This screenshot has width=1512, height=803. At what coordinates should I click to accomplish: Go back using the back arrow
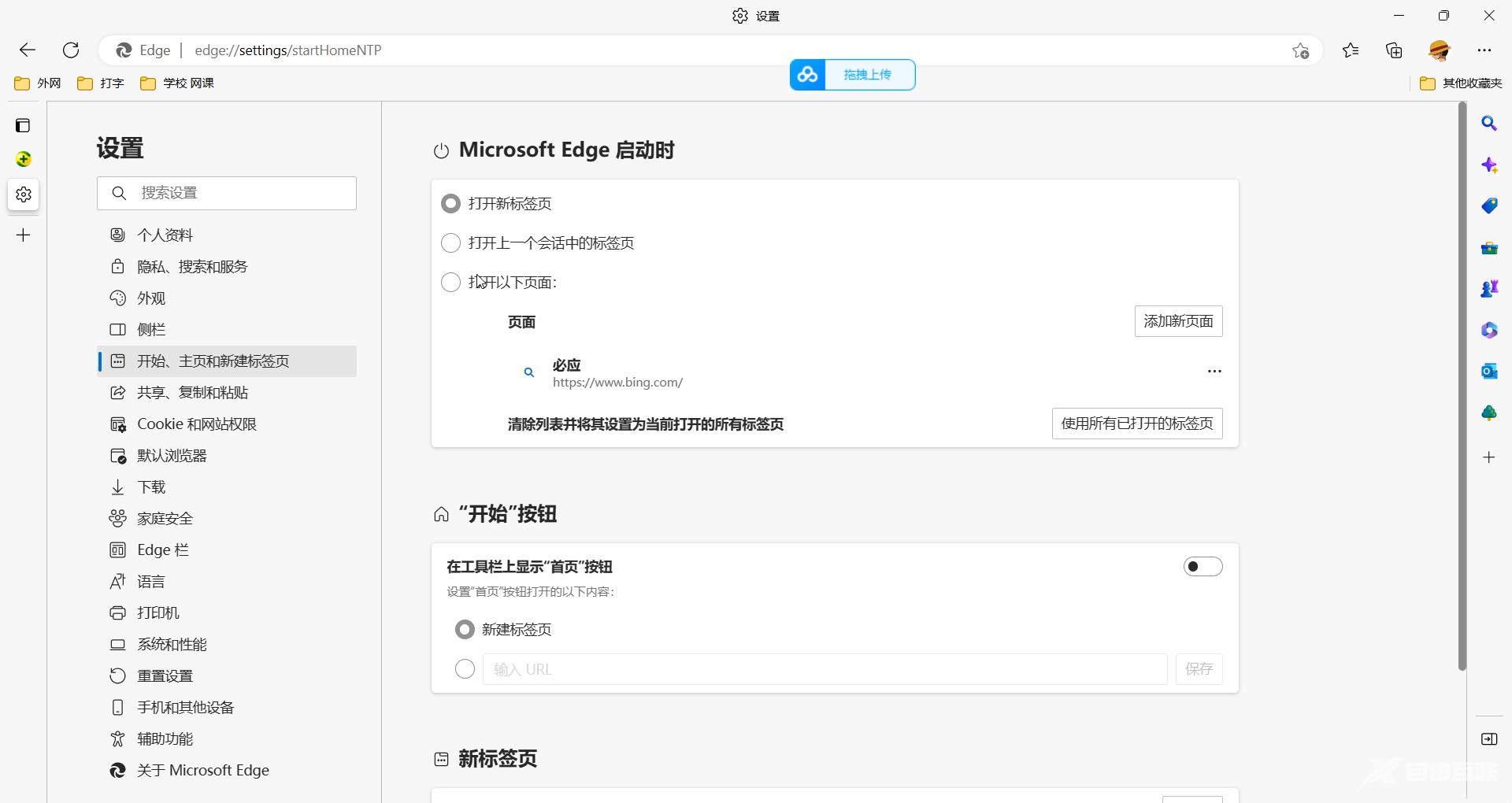[28, 50]
